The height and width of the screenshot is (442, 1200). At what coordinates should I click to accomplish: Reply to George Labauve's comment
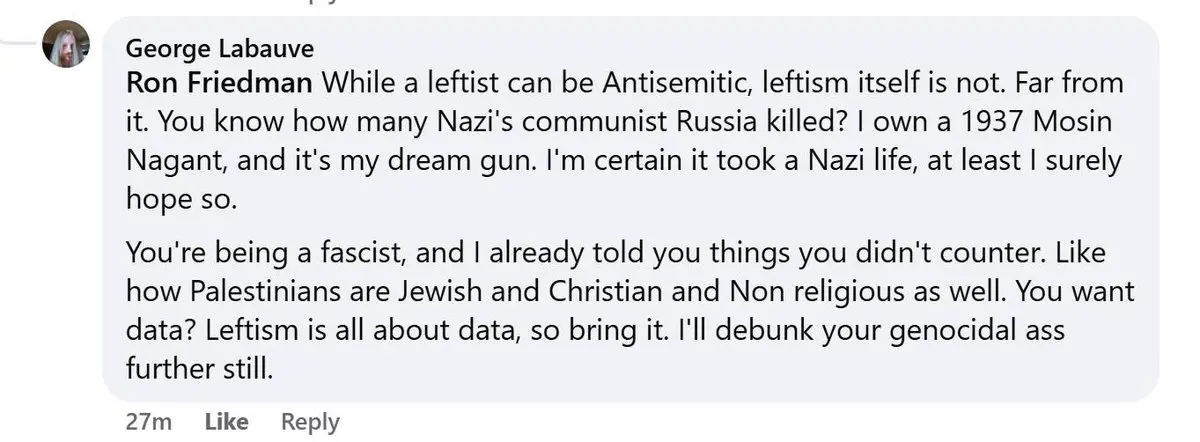pos(310,422)
